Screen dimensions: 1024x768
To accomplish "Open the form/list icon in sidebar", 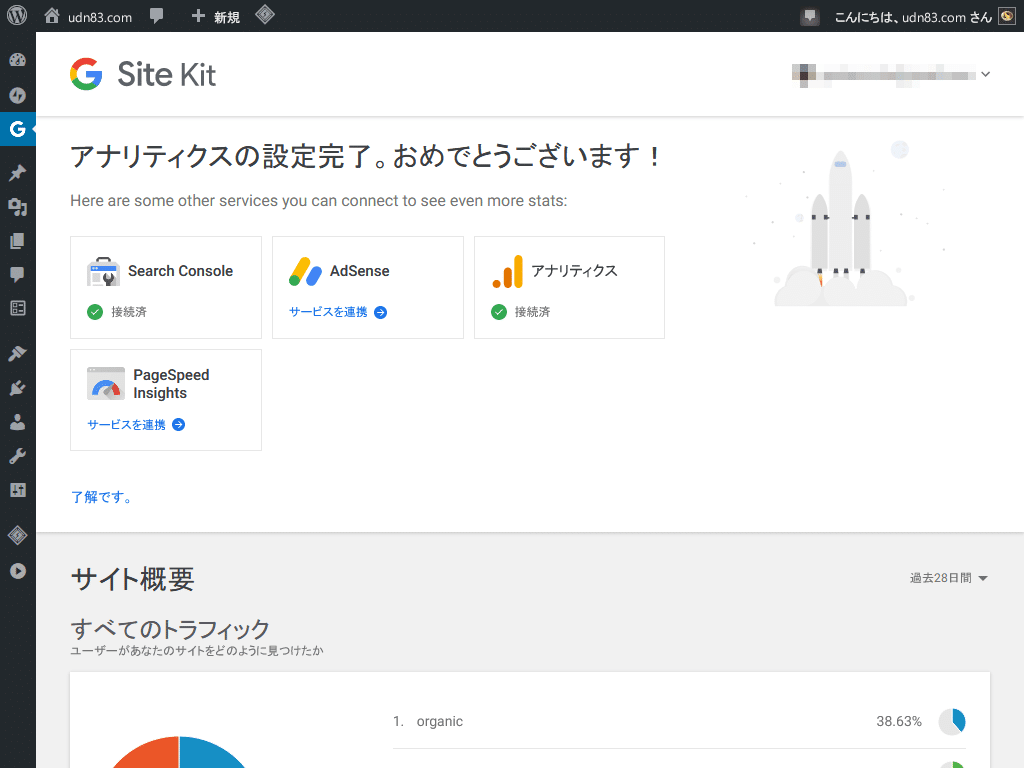I will coord(18,308).
